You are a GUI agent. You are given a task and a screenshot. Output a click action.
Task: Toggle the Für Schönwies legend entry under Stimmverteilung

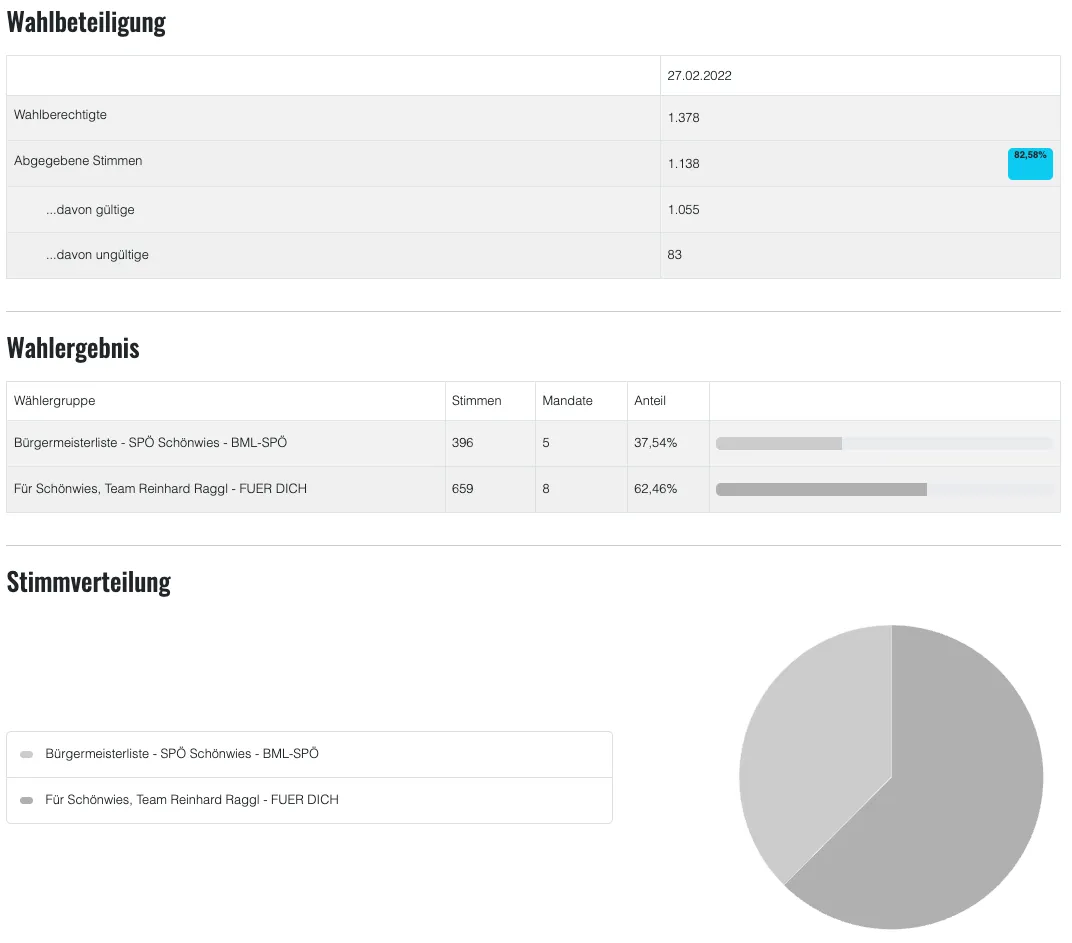[x=309, y=800]
